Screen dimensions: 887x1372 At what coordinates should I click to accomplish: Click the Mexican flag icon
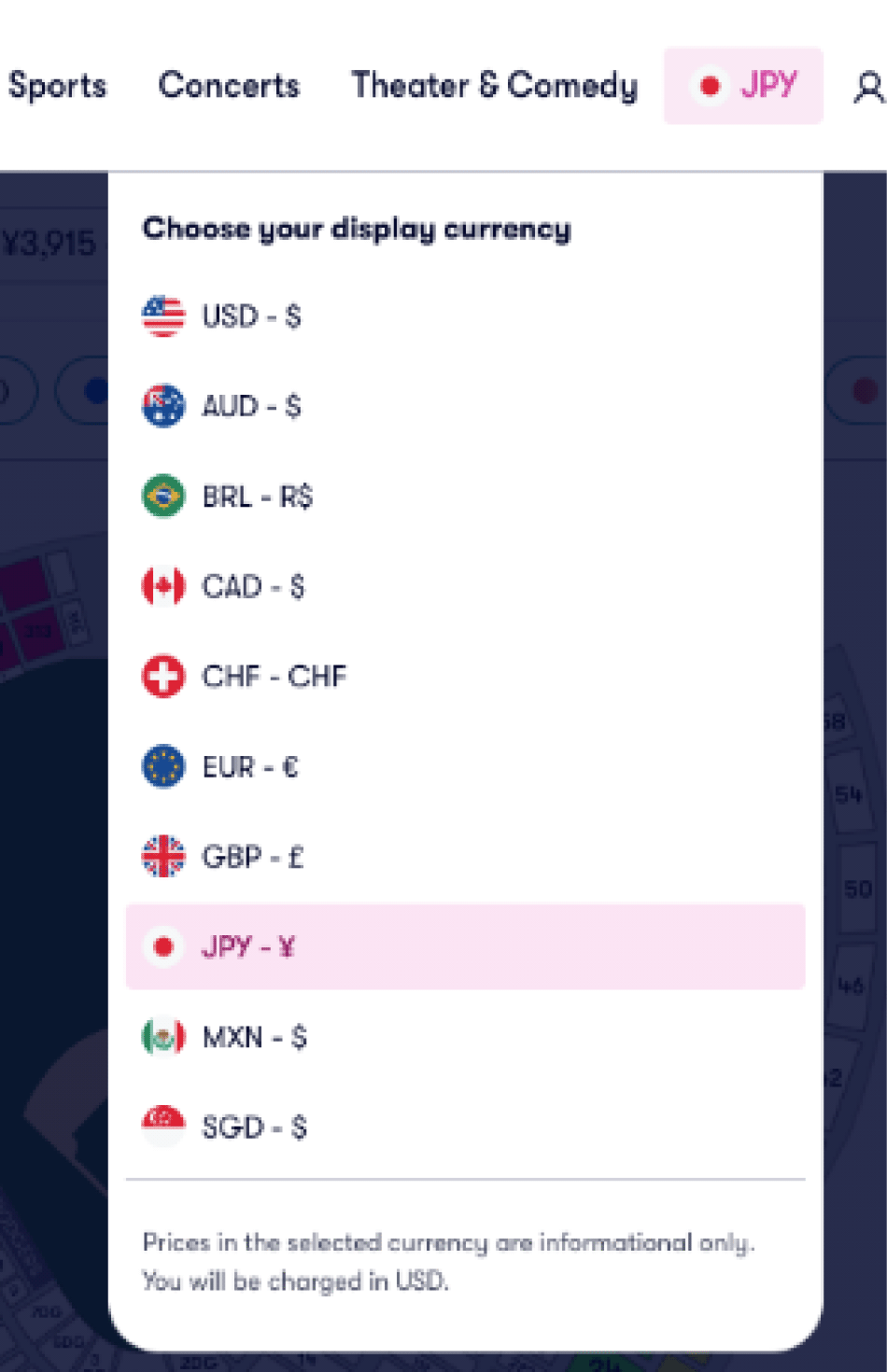tap(163, 1037)
